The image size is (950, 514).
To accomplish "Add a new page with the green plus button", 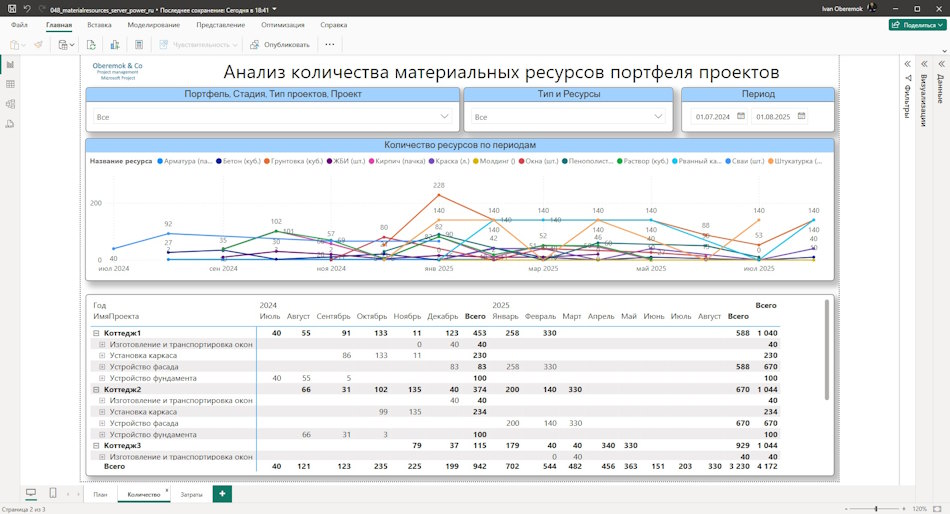I will (222, 494).
